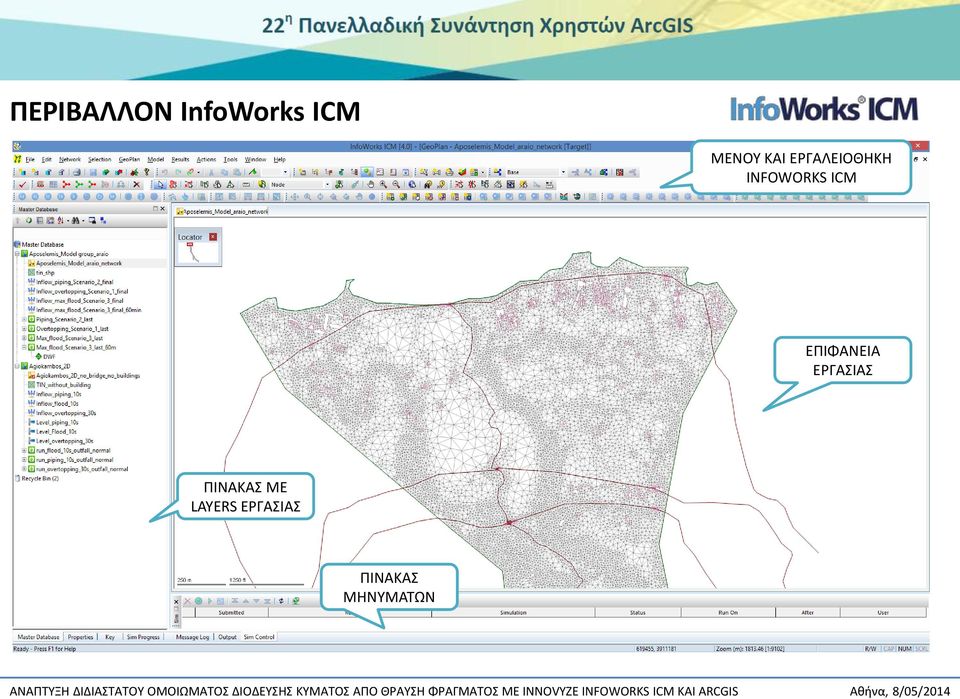
Task: Click the floppy disk save icon
Action: [x=93, y=173]
